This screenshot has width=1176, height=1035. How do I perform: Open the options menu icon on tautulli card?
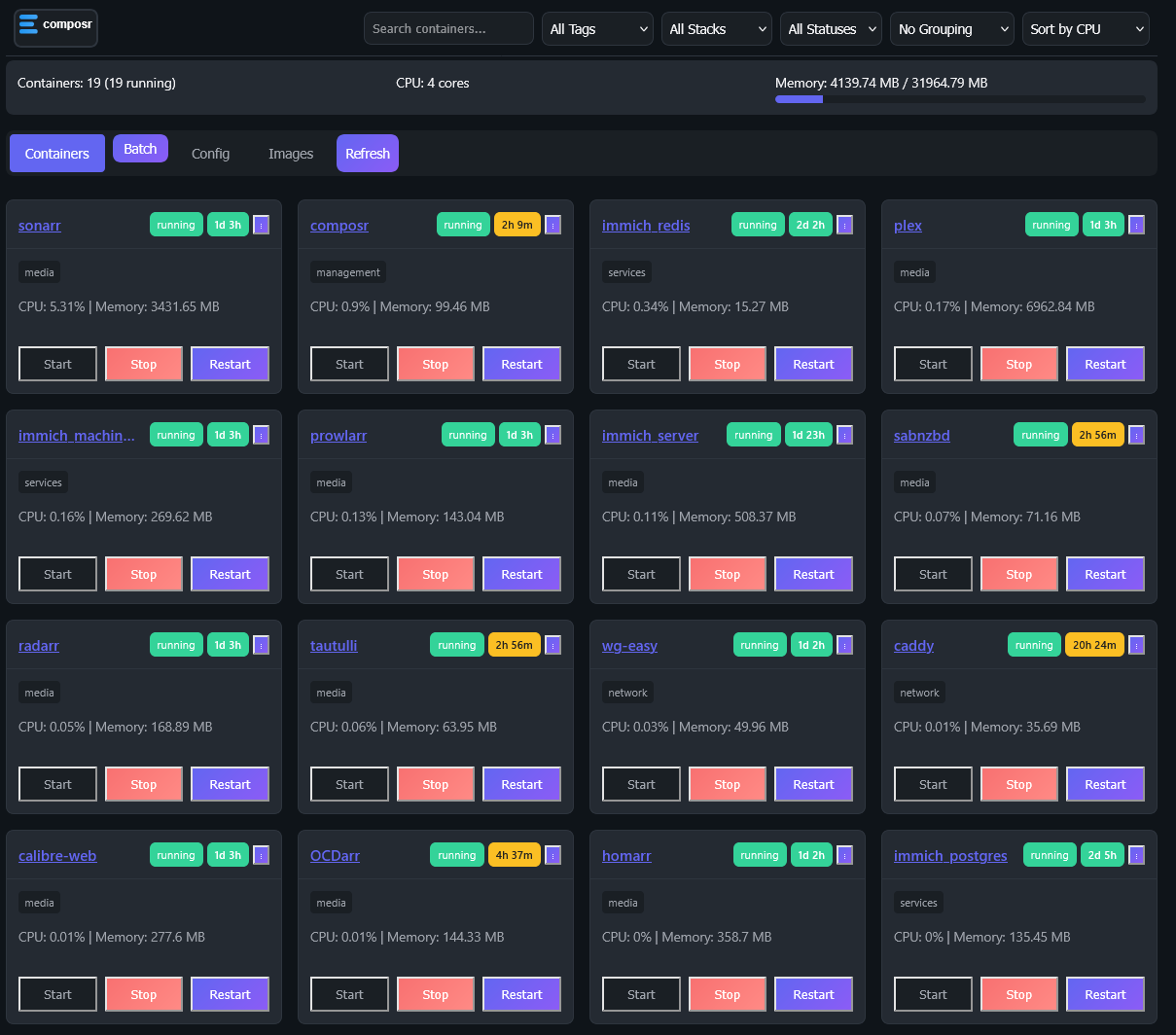pyautogui.click(x=552, y=645)
